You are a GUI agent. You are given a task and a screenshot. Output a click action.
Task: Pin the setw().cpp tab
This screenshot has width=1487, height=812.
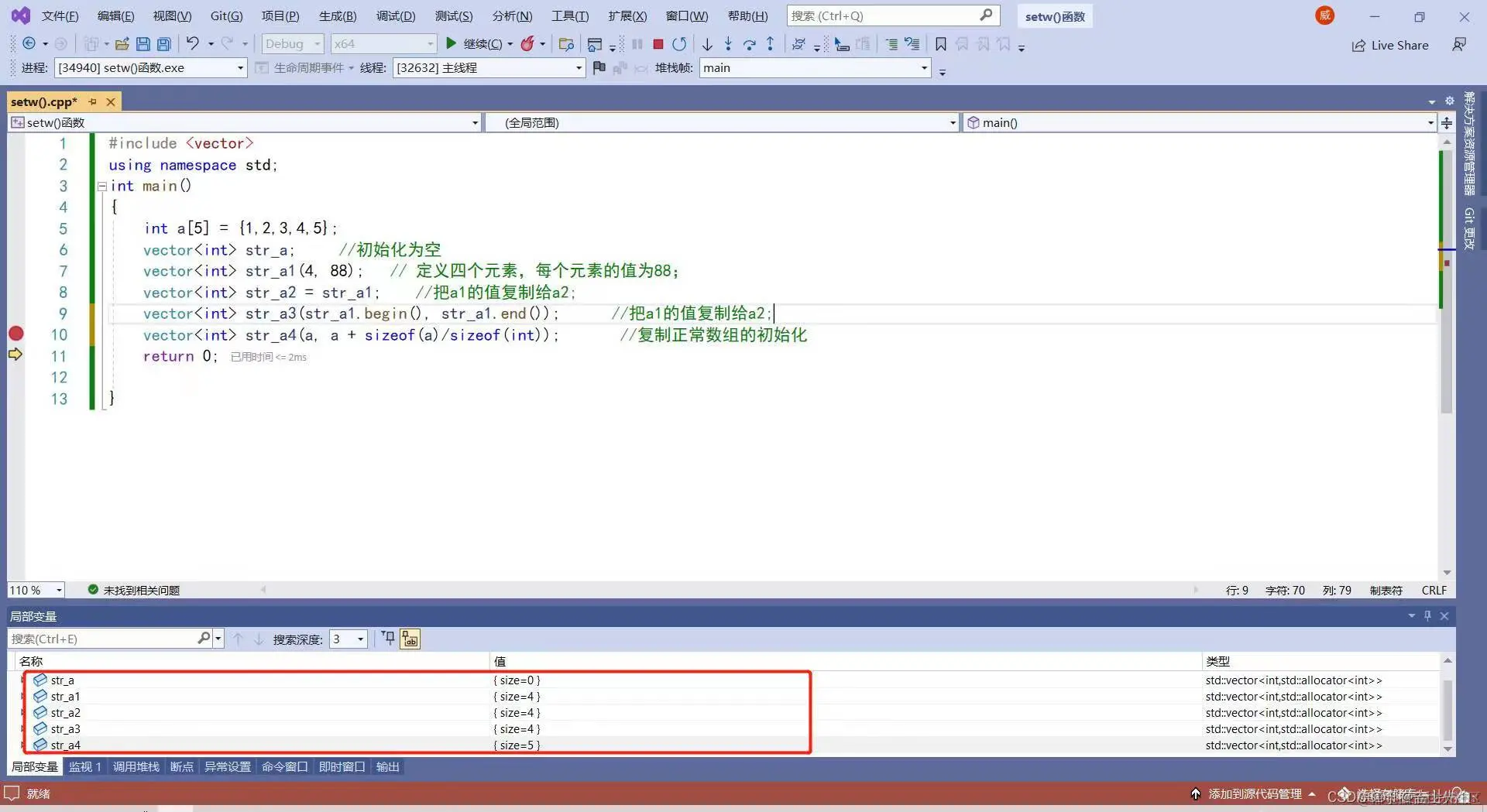tap(93, 101)
